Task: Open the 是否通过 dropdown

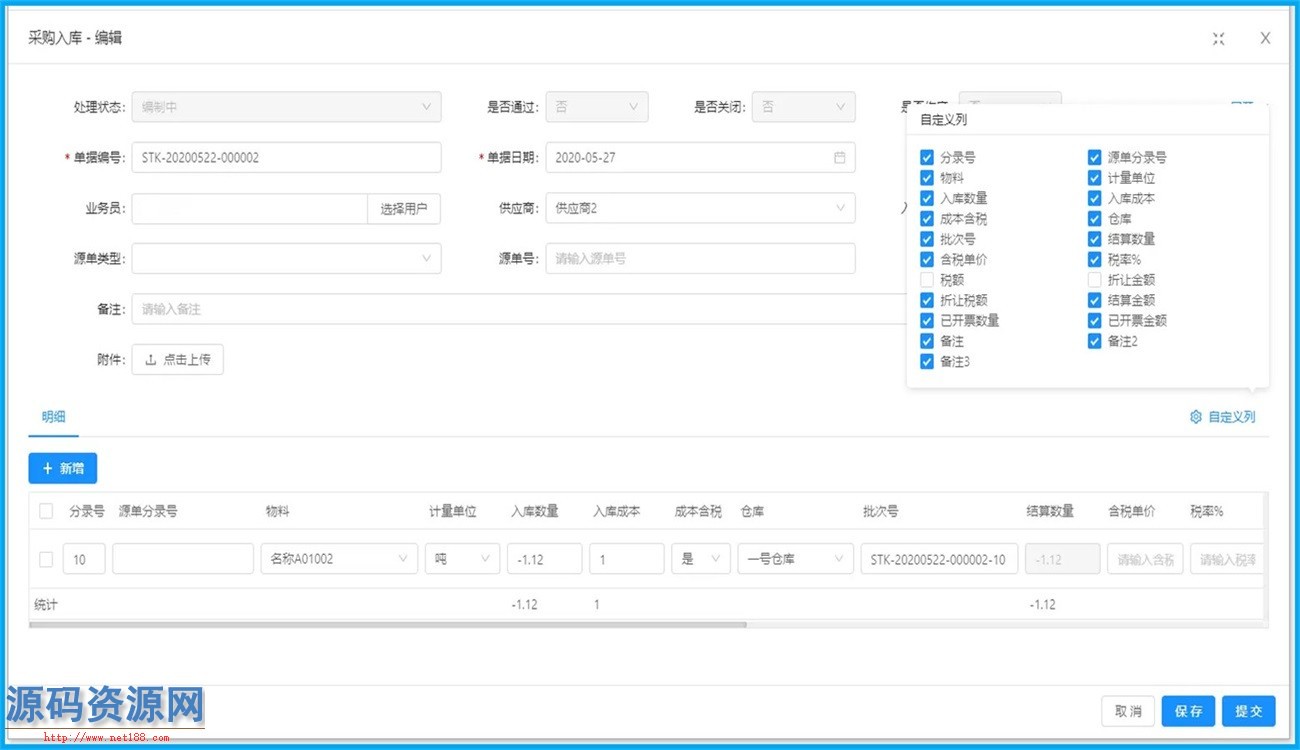Action: click(x=597, y=107)
